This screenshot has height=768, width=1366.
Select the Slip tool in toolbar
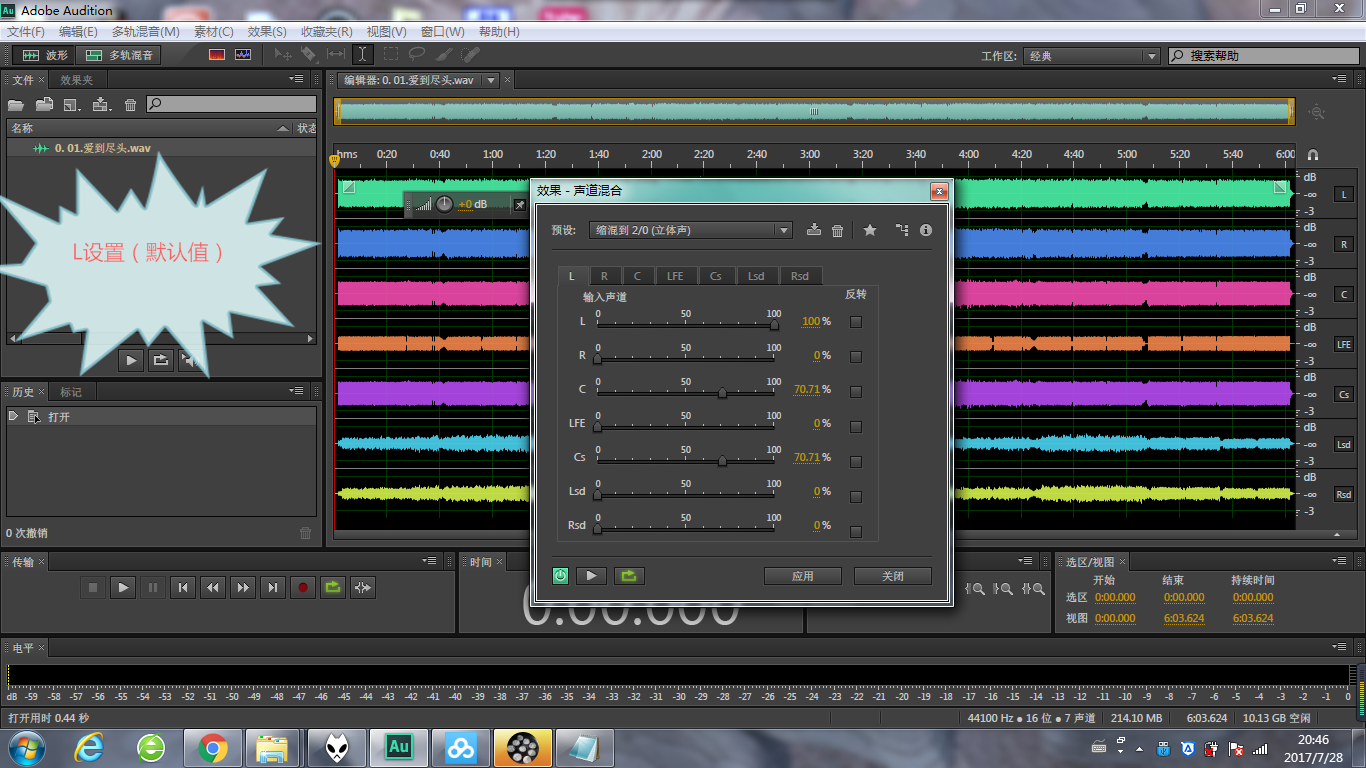336,55
